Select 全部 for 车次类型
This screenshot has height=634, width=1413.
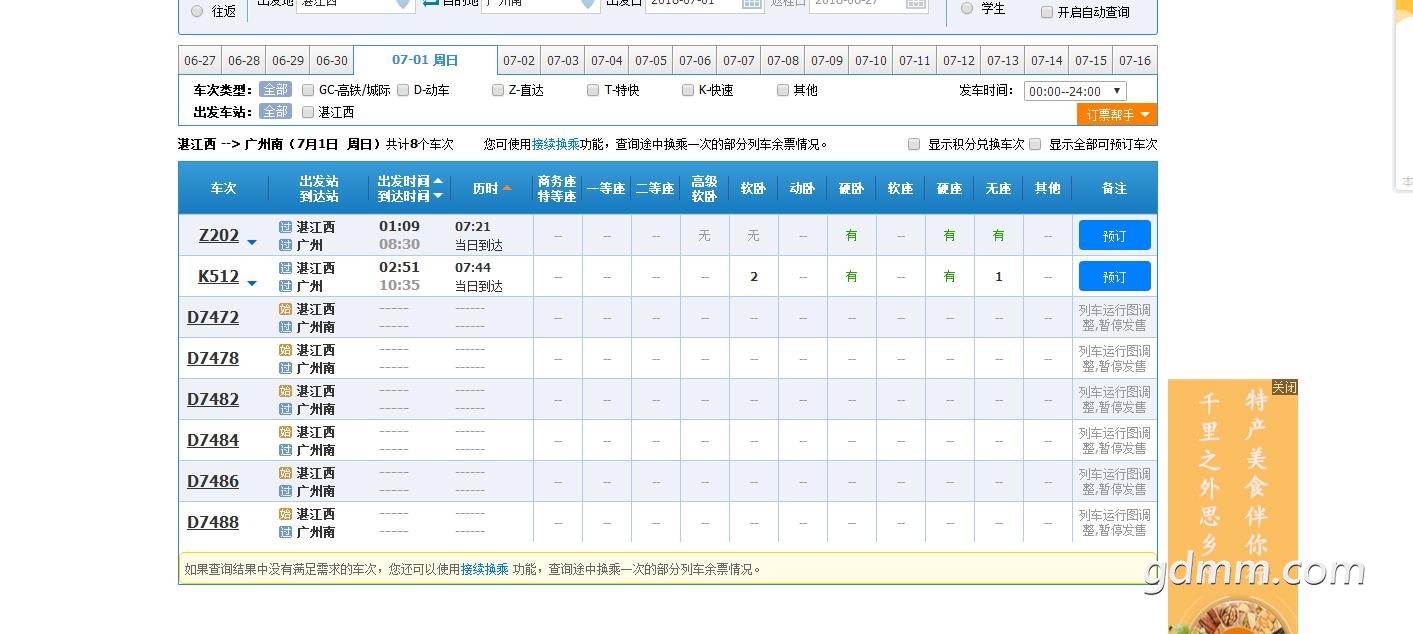[x=276, y=90]
